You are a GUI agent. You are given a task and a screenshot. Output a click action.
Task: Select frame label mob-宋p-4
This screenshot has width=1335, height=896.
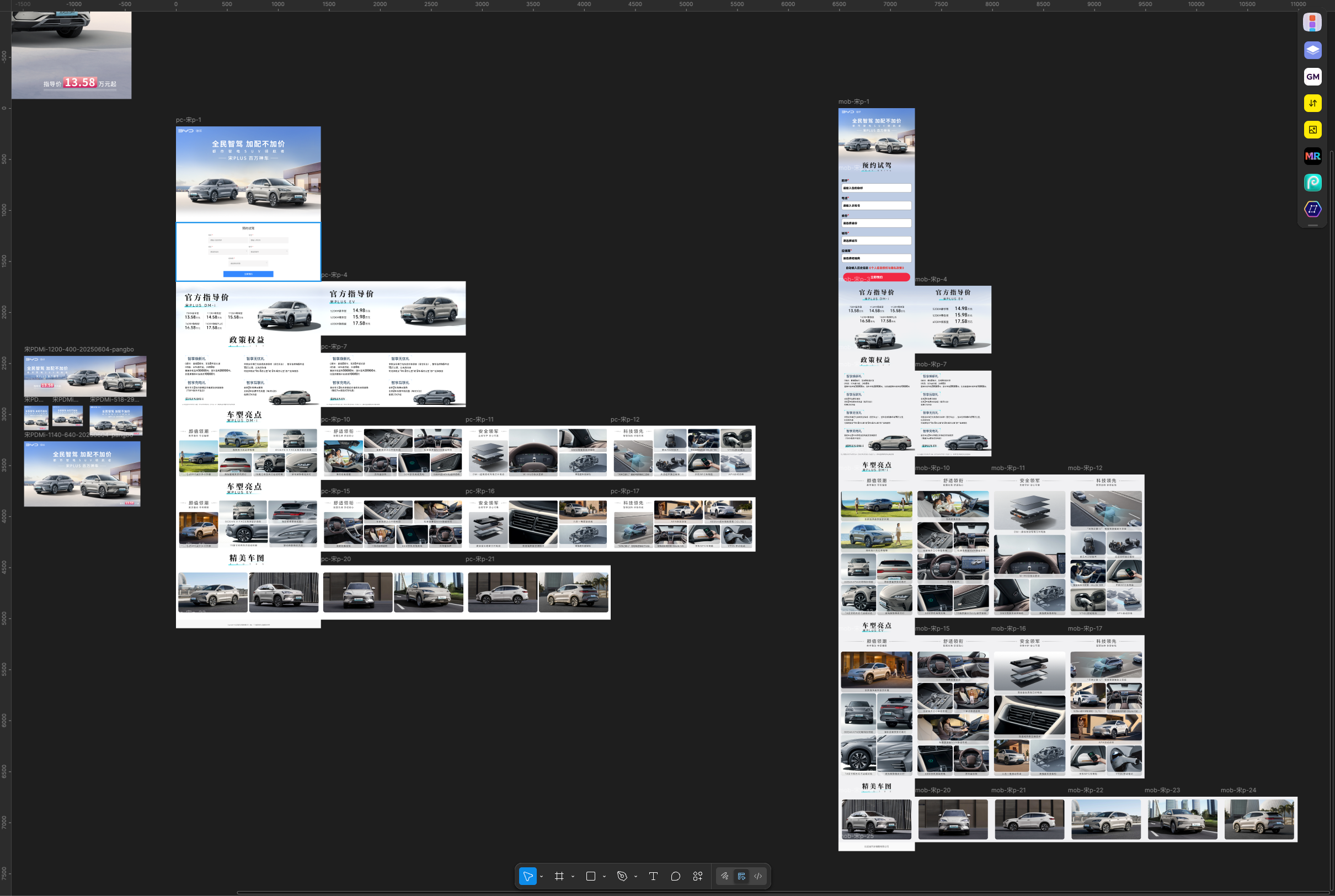pyautogui.click(x=931, y=279)
